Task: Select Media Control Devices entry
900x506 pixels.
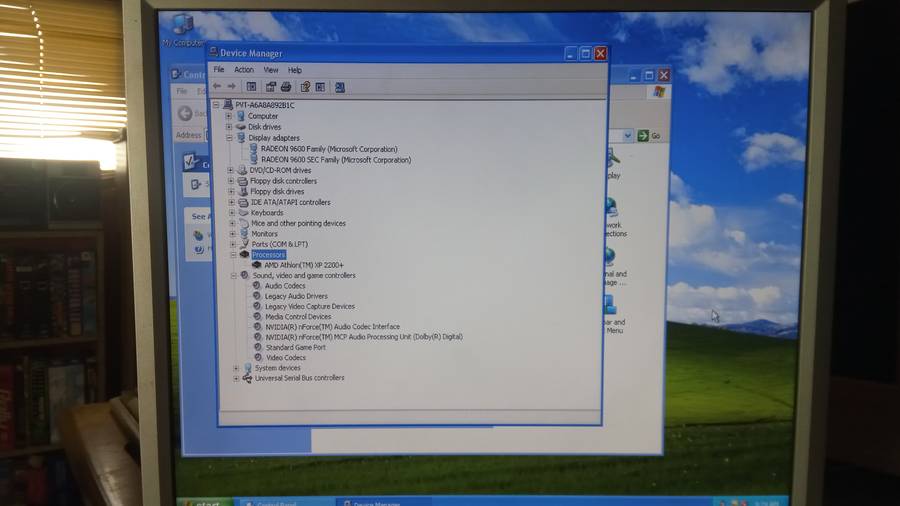Action: (x=298, y=317)
